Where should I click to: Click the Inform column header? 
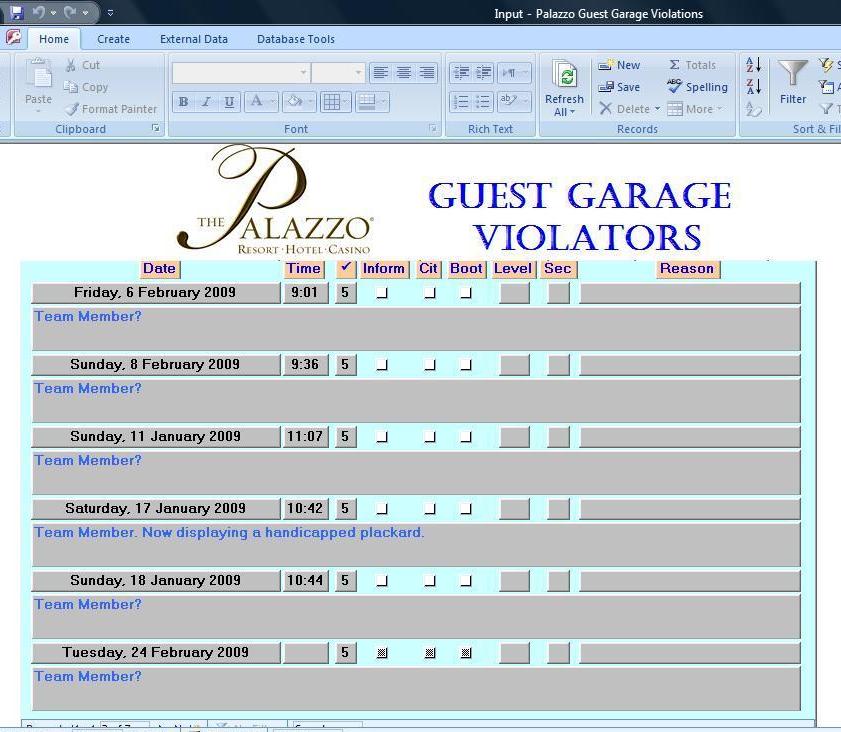384,269
